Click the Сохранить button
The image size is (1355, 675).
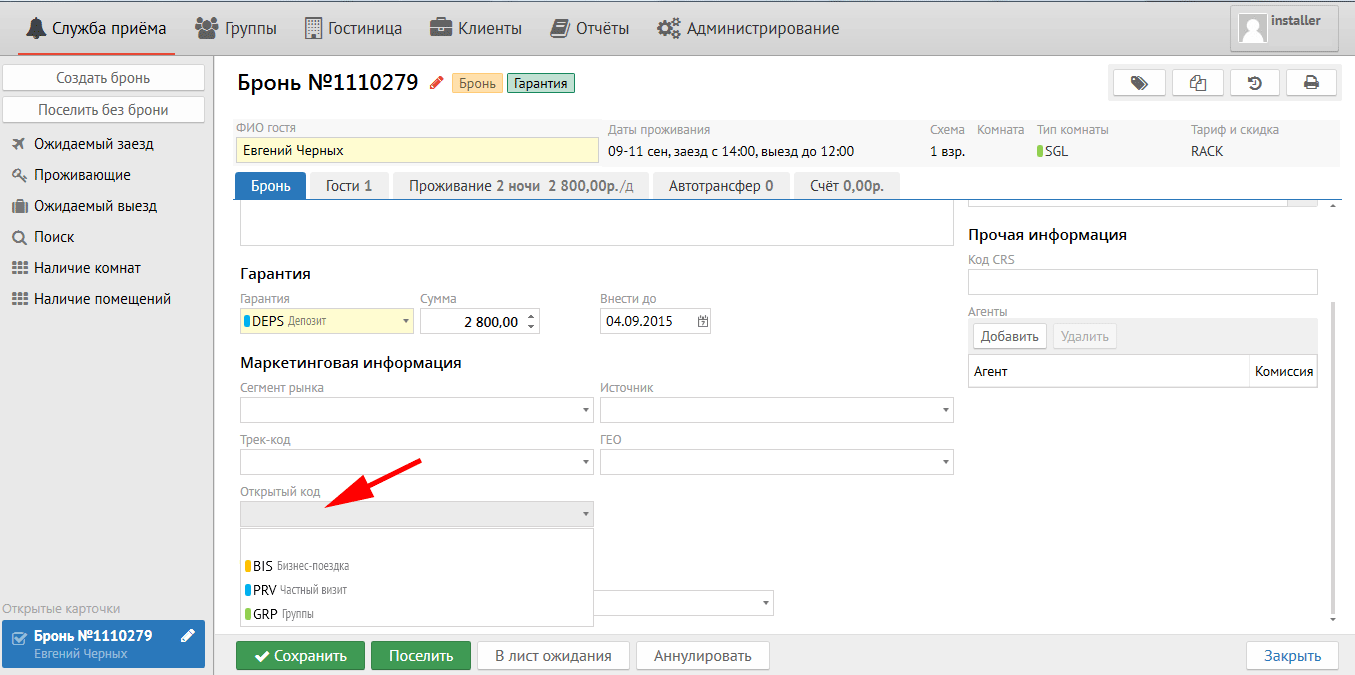tap(300, 656)
